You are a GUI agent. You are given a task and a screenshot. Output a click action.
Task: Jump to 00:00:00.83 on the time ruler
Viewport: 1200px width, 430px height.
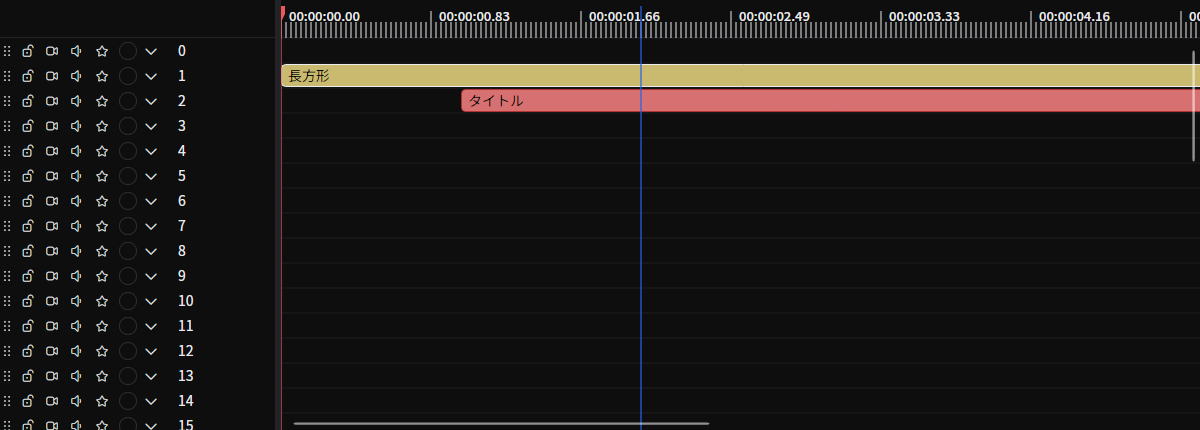[474, 16]
